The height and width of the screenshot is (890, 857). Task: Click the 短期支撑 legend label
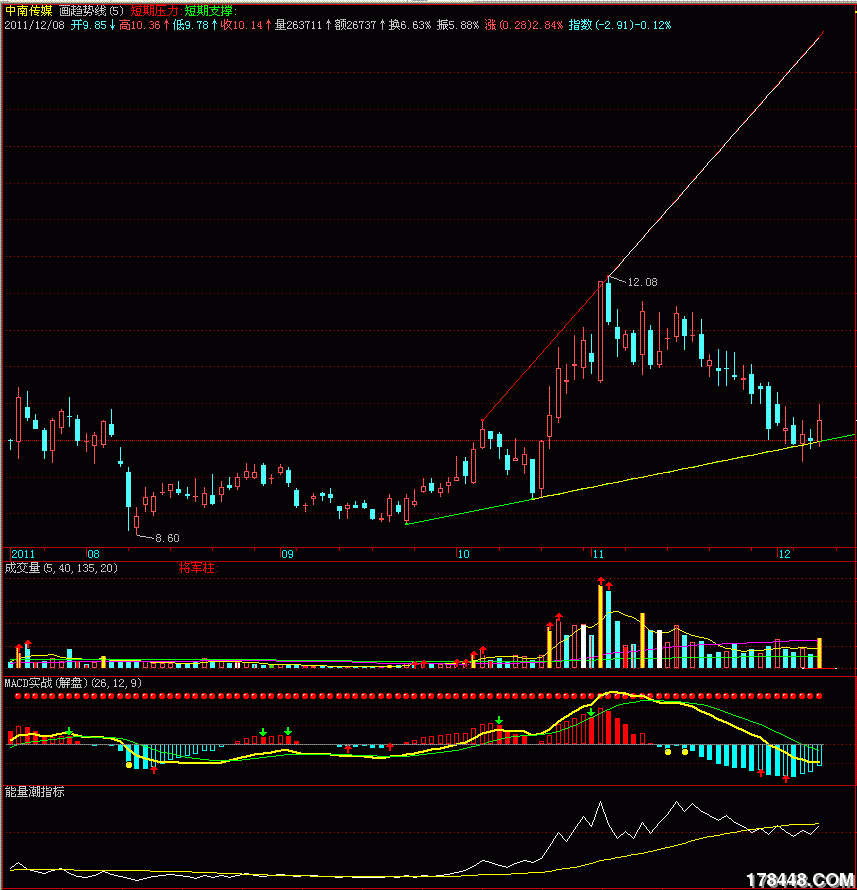tap(209, 11)
